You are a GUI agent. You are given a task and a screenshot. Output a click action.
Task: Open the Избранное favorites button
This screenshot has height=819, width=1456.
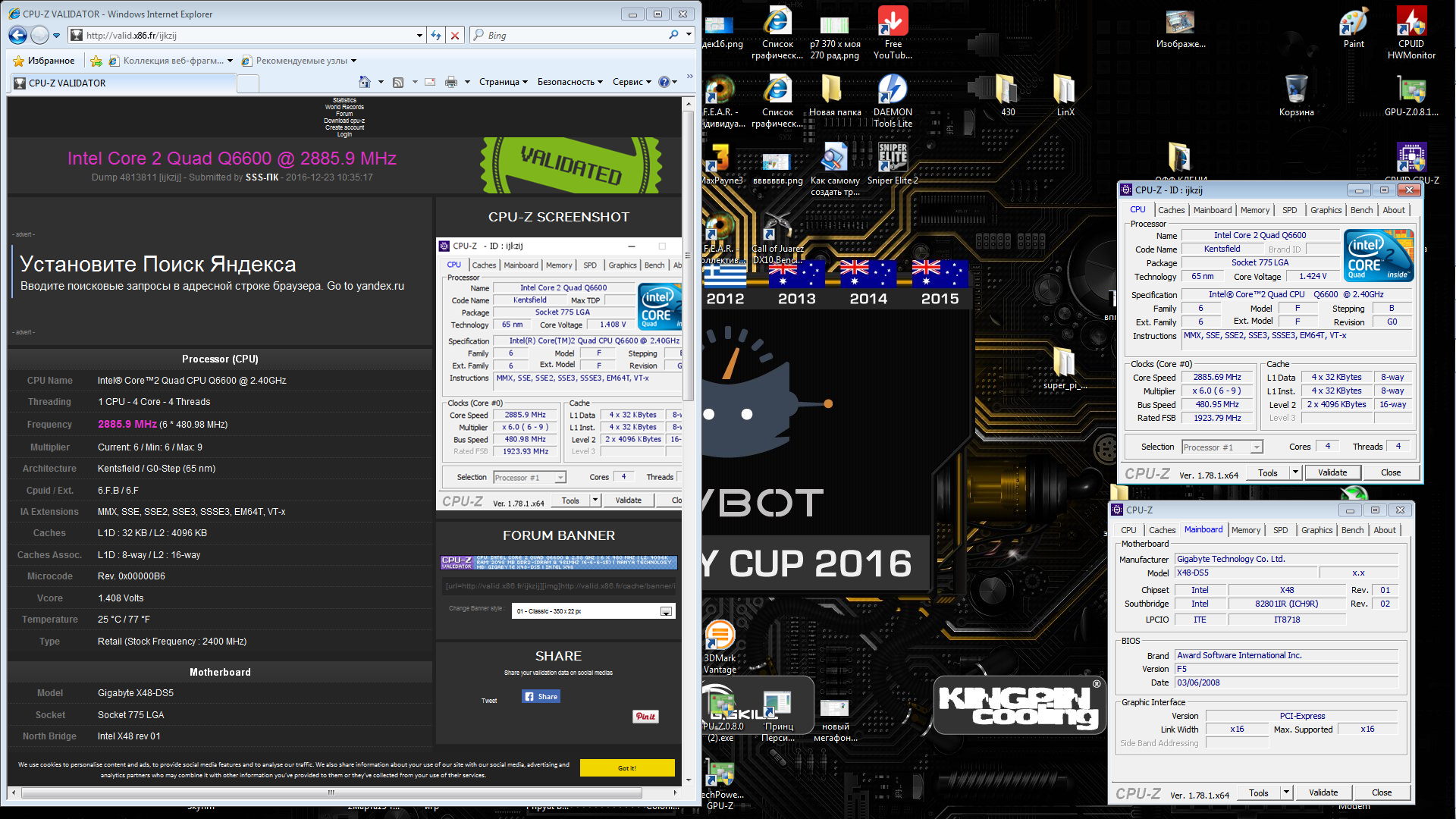[44, 61]
